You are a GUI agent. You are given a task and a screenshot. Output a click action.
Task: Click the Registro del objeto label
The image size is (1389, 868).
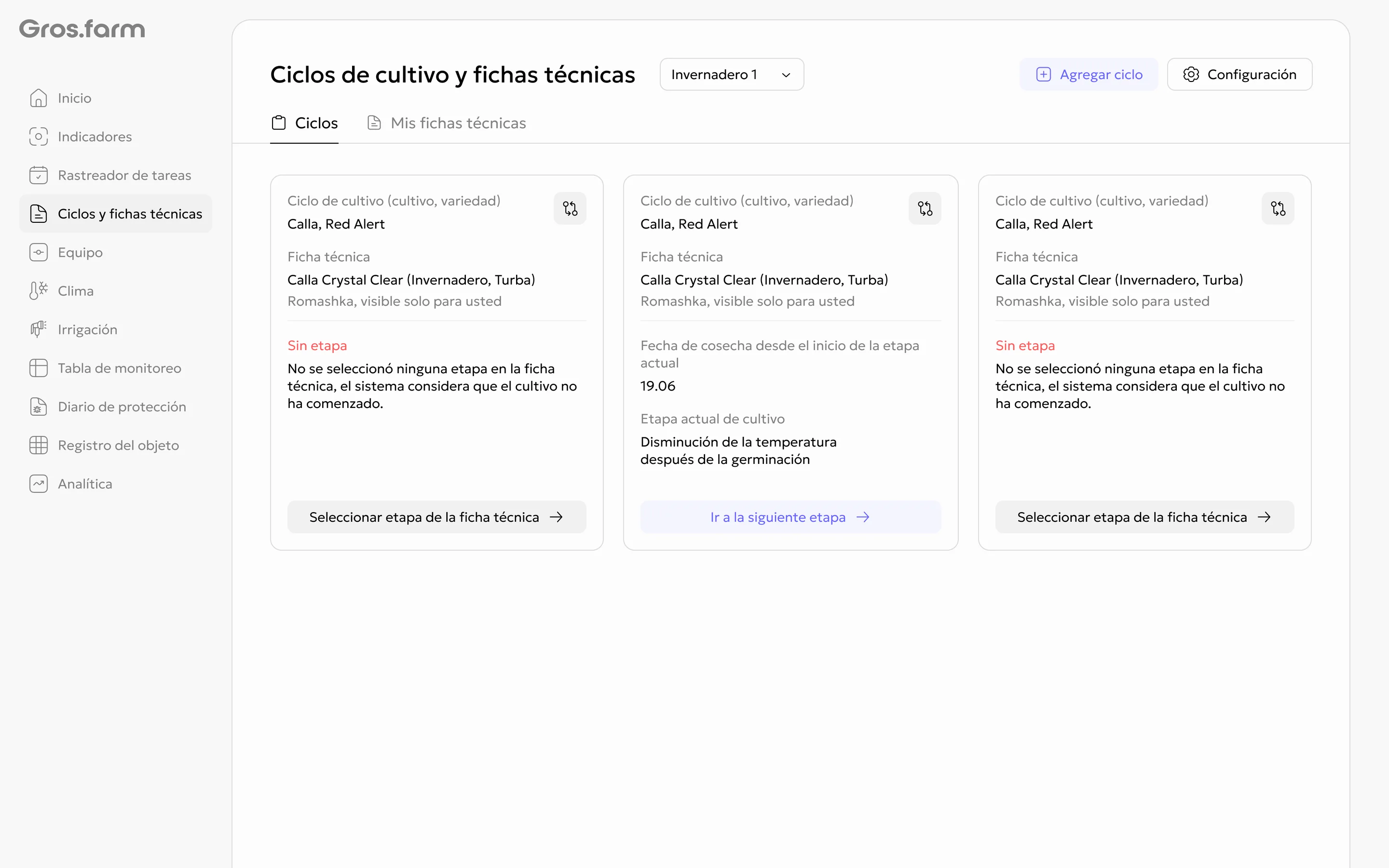(118, 445)
